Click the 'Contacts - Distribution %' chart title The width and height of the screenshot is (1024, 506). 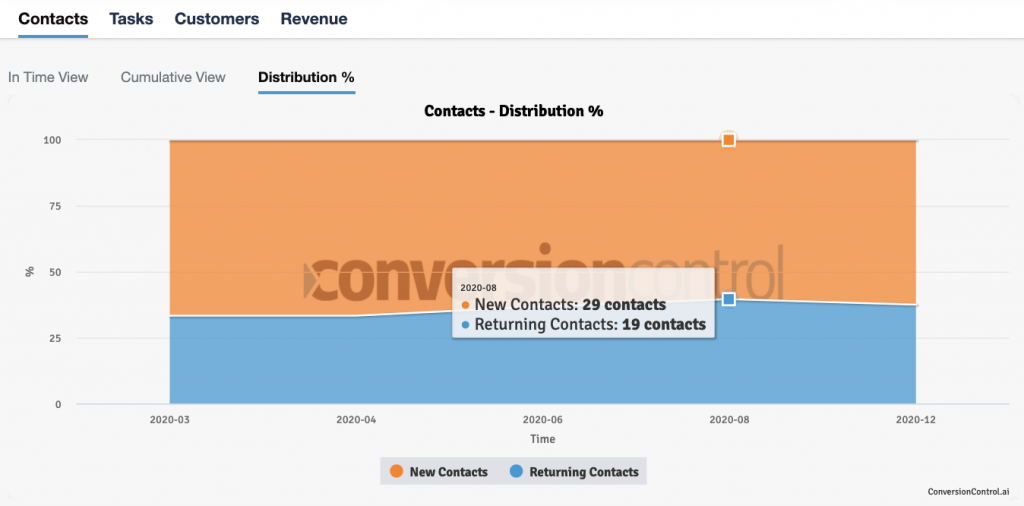pos(513,111)
